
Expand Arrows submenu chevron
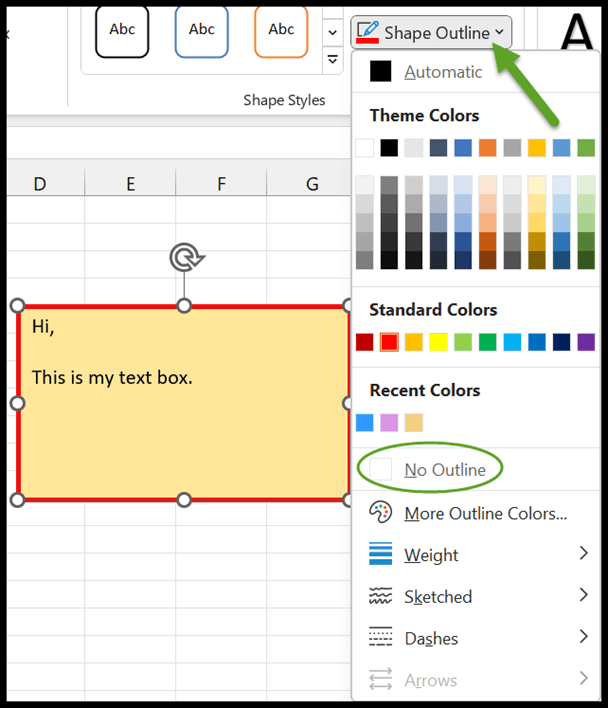pyautogui.click(x=584, y=678)
